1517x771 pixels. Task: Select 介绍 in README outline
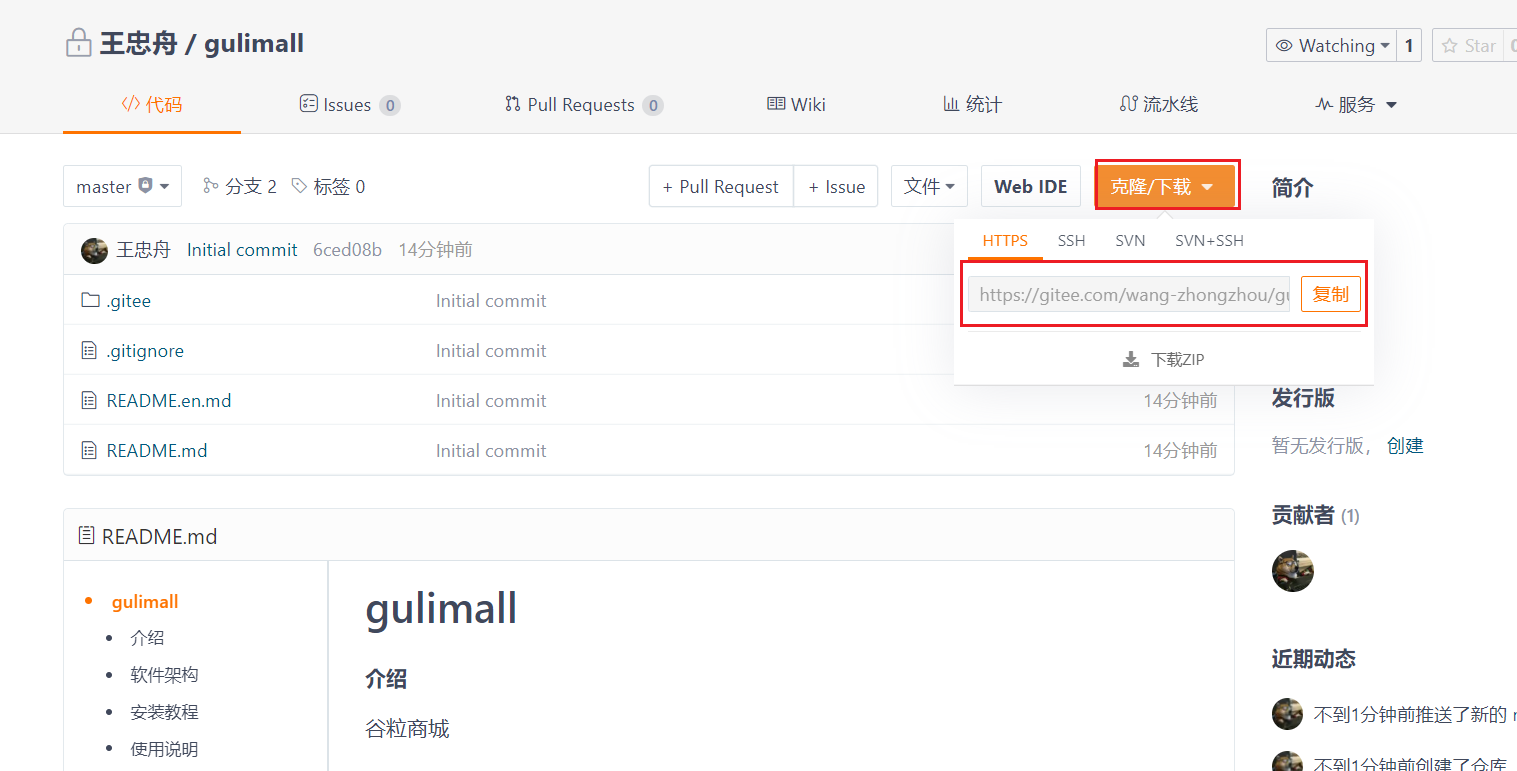pos(147,637)
